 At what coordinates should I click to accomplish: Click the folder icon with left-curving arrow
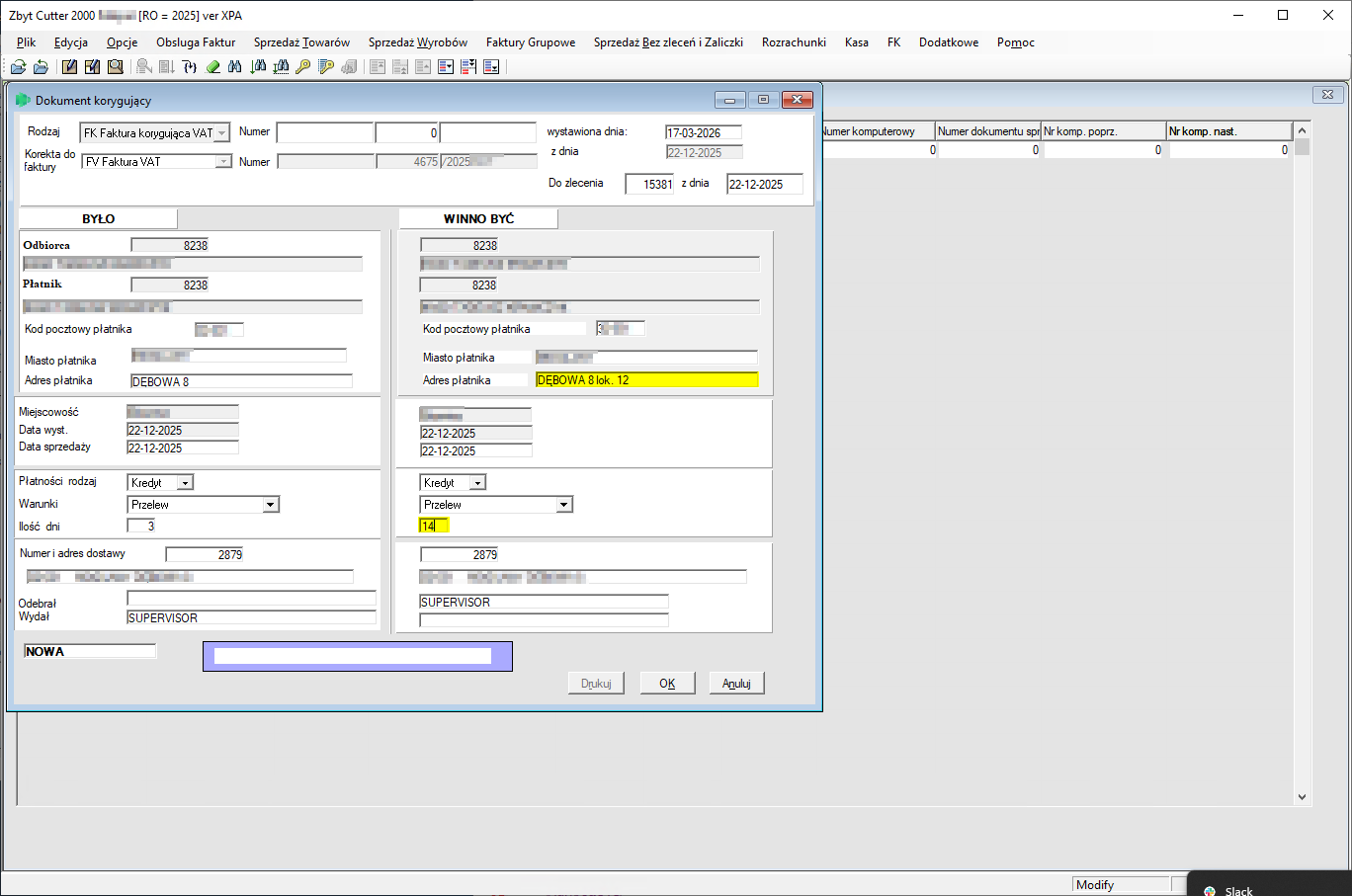pos(41,67)
